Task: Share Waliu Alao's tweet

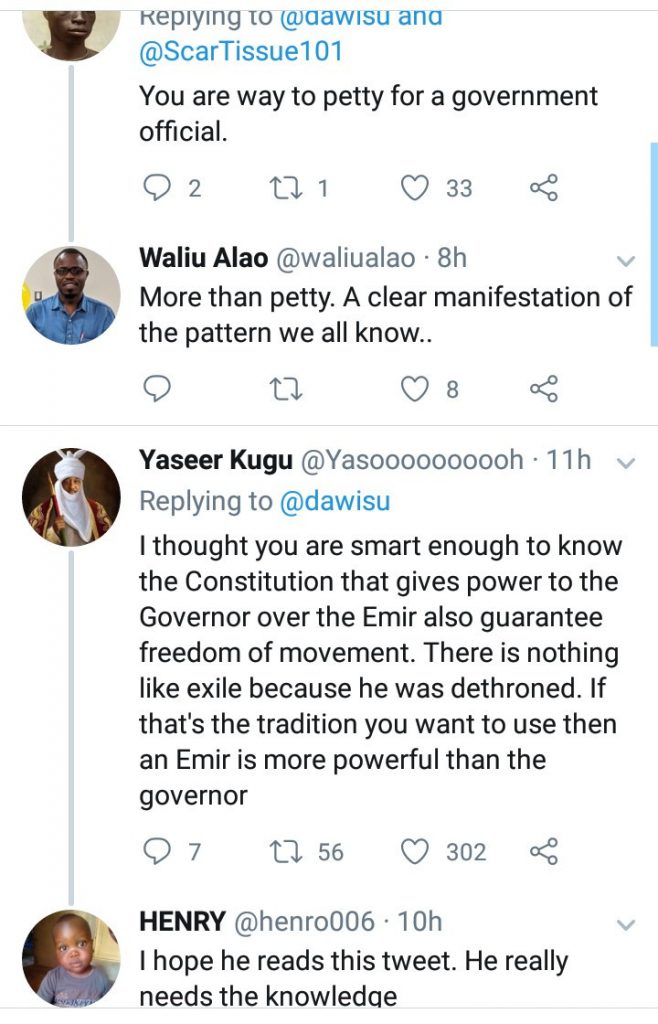Action: point(543,388)
